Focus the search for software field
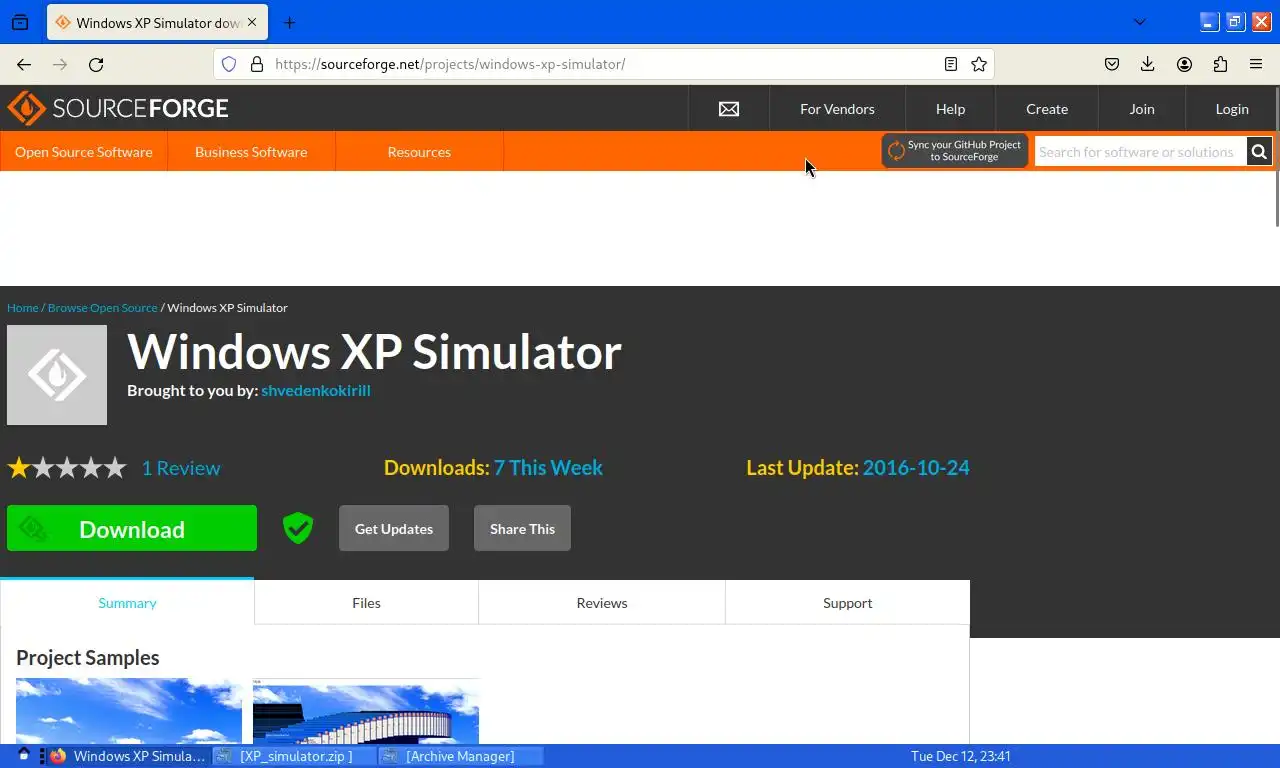Image resolution: width=1280 pixels, height=768 pixels. tap(1140, 152)
